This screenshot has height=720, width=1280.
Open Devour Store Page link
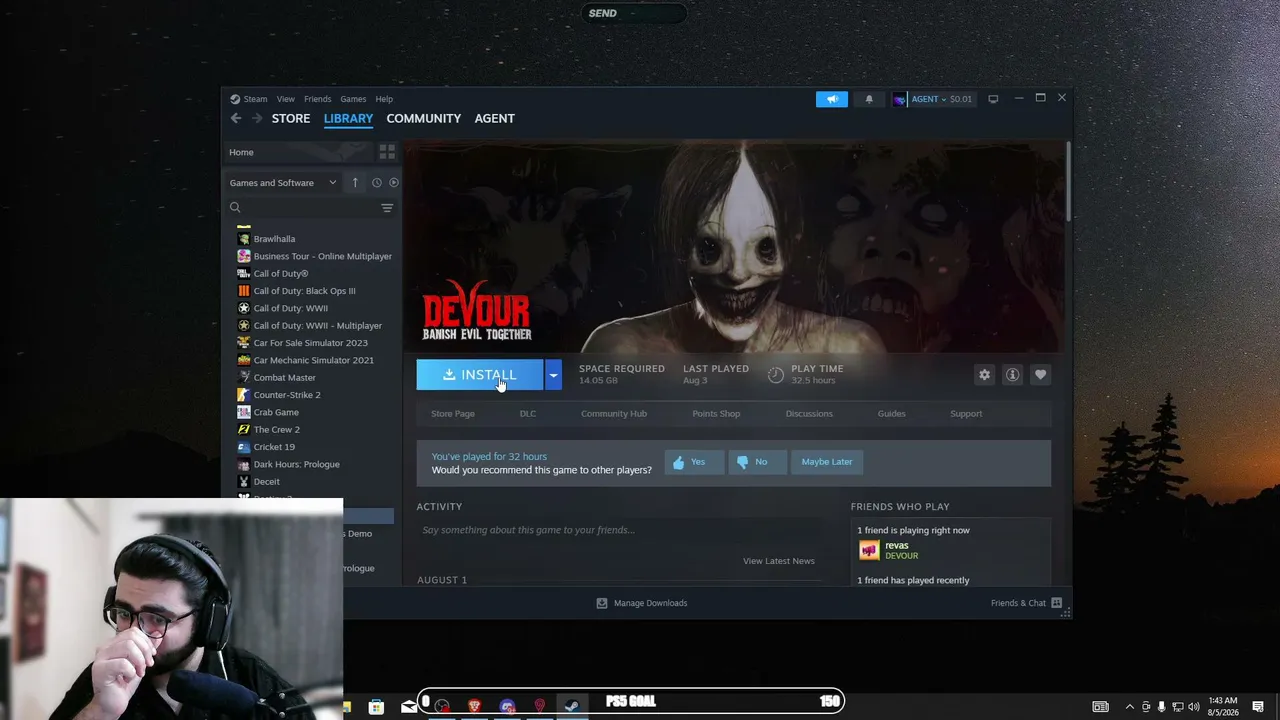[x=453, y=414]
